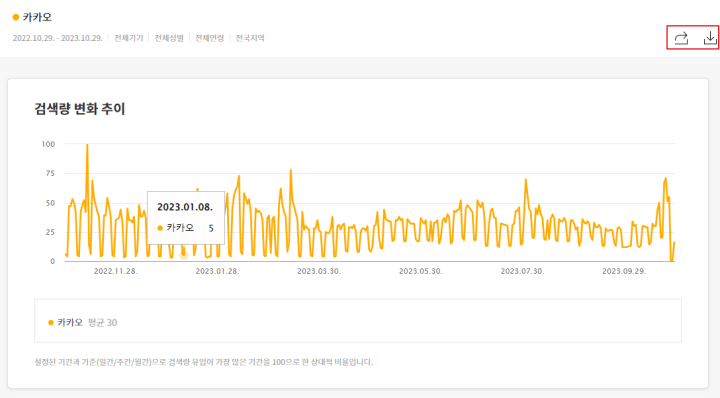Viewport: 720px width, 398px height.
Task: Click the 0 y-axis label
Action: (x=52, y=261)
